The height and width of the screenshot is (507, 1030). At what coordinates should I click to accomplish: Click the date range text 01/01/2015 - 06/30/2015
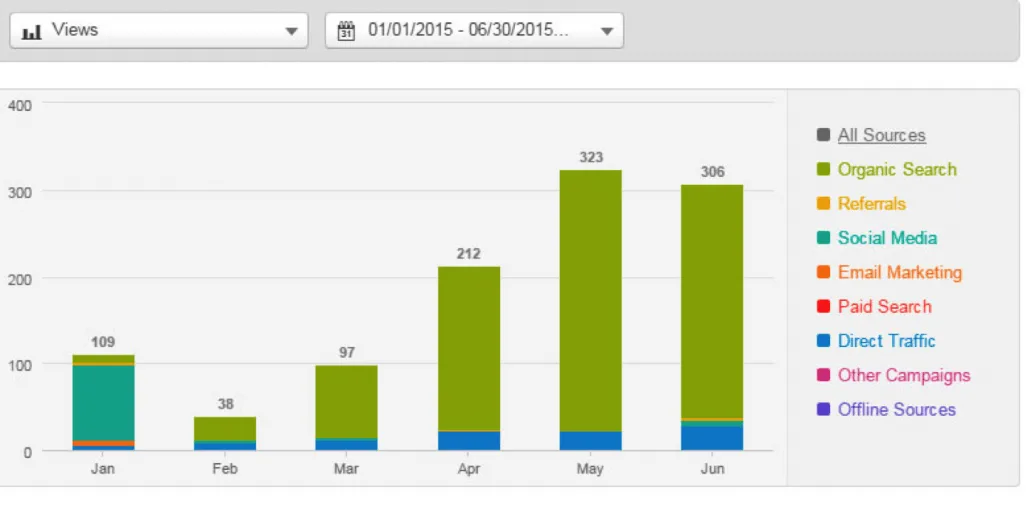pos(467,30)
